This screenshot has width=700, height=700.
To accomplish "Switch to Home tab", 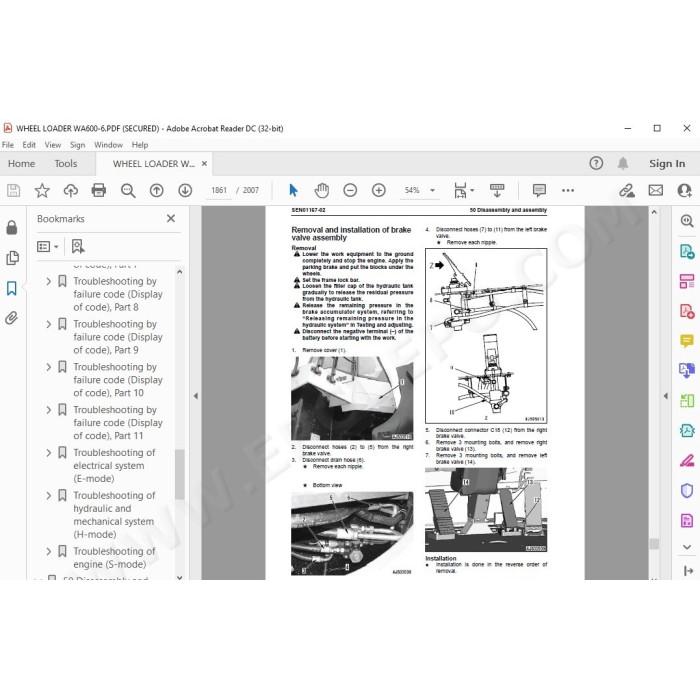I will pos(21,164).
